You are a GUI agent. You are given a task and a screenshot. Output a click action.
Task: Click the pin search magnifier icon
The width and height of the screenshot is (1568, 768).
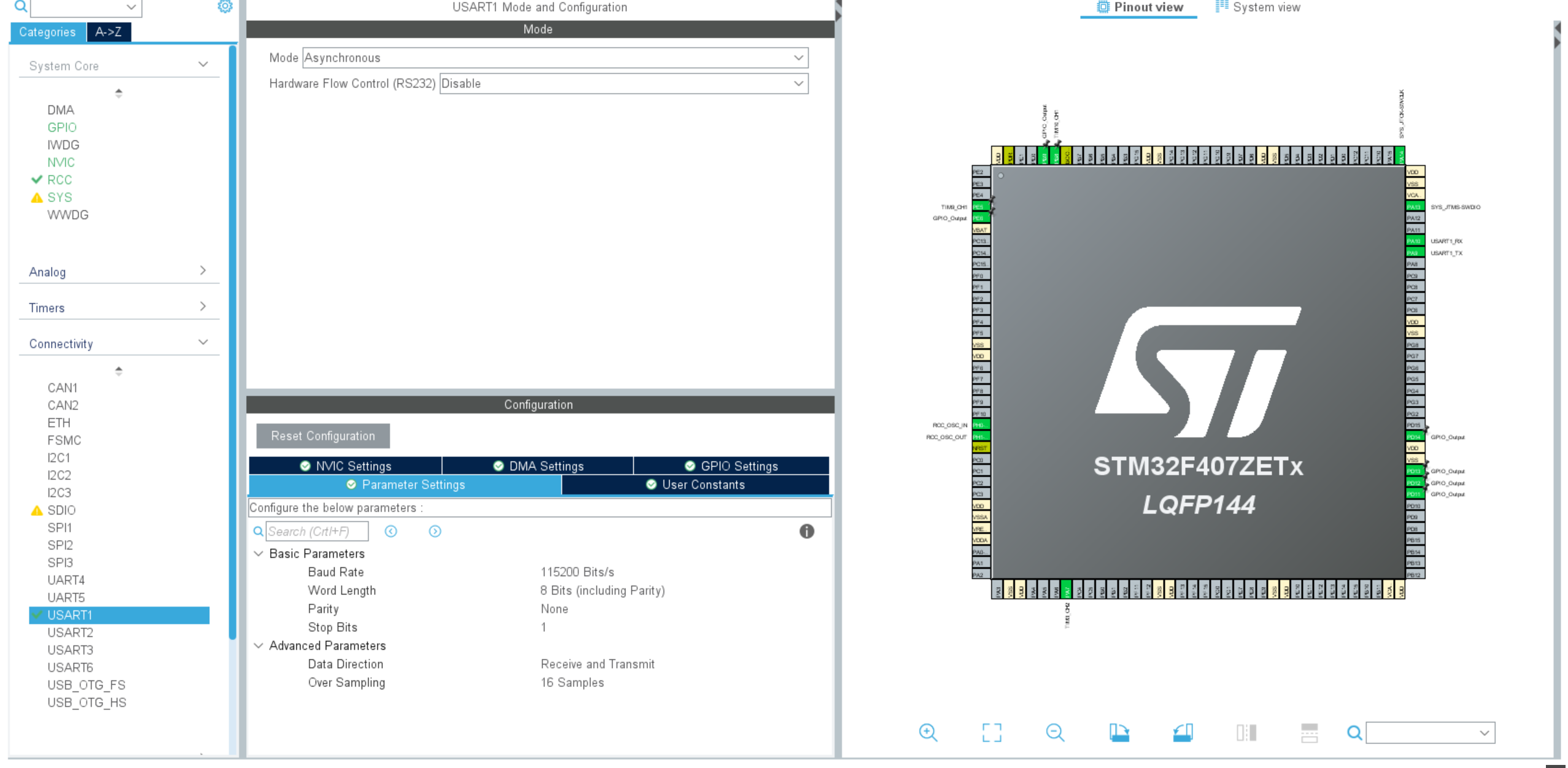pyautogui.click(x=1354, y=732)
